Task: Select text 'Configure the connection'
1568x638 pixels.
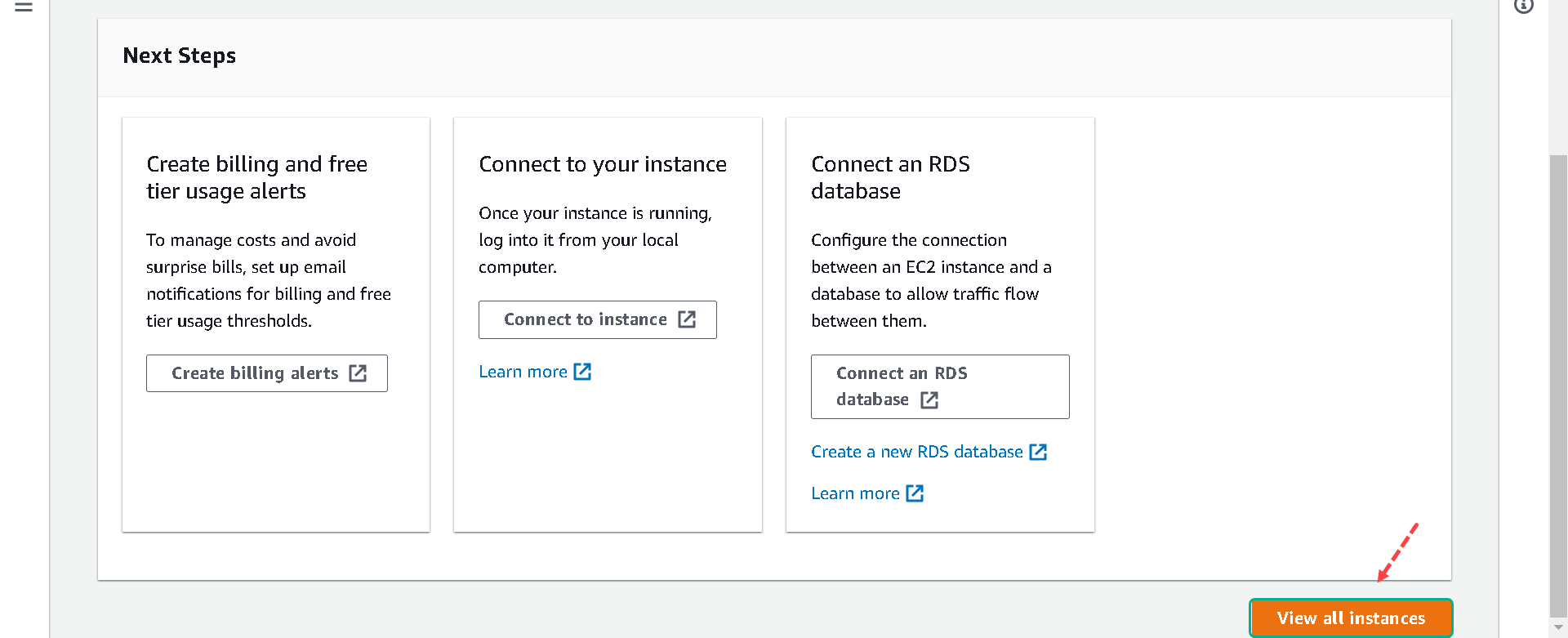Action: click(909, 240)
